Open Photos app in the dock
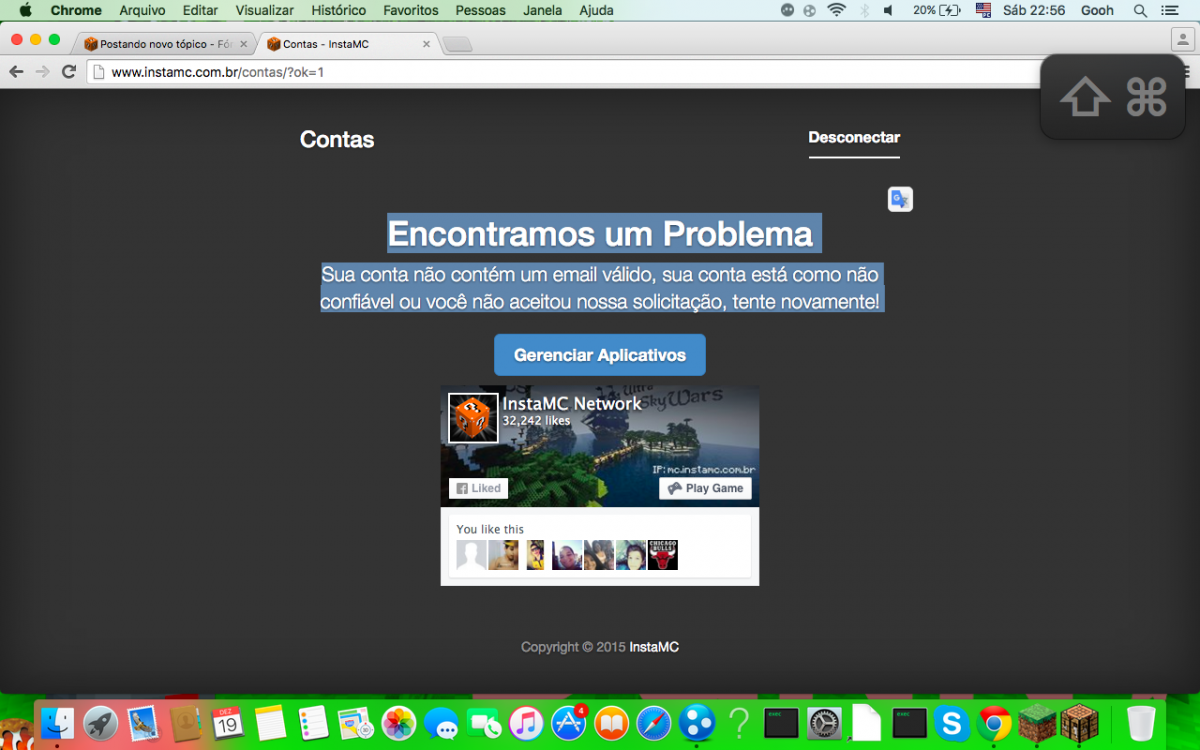The height and width of the screenshot is (750, 1200). (399, 723)
